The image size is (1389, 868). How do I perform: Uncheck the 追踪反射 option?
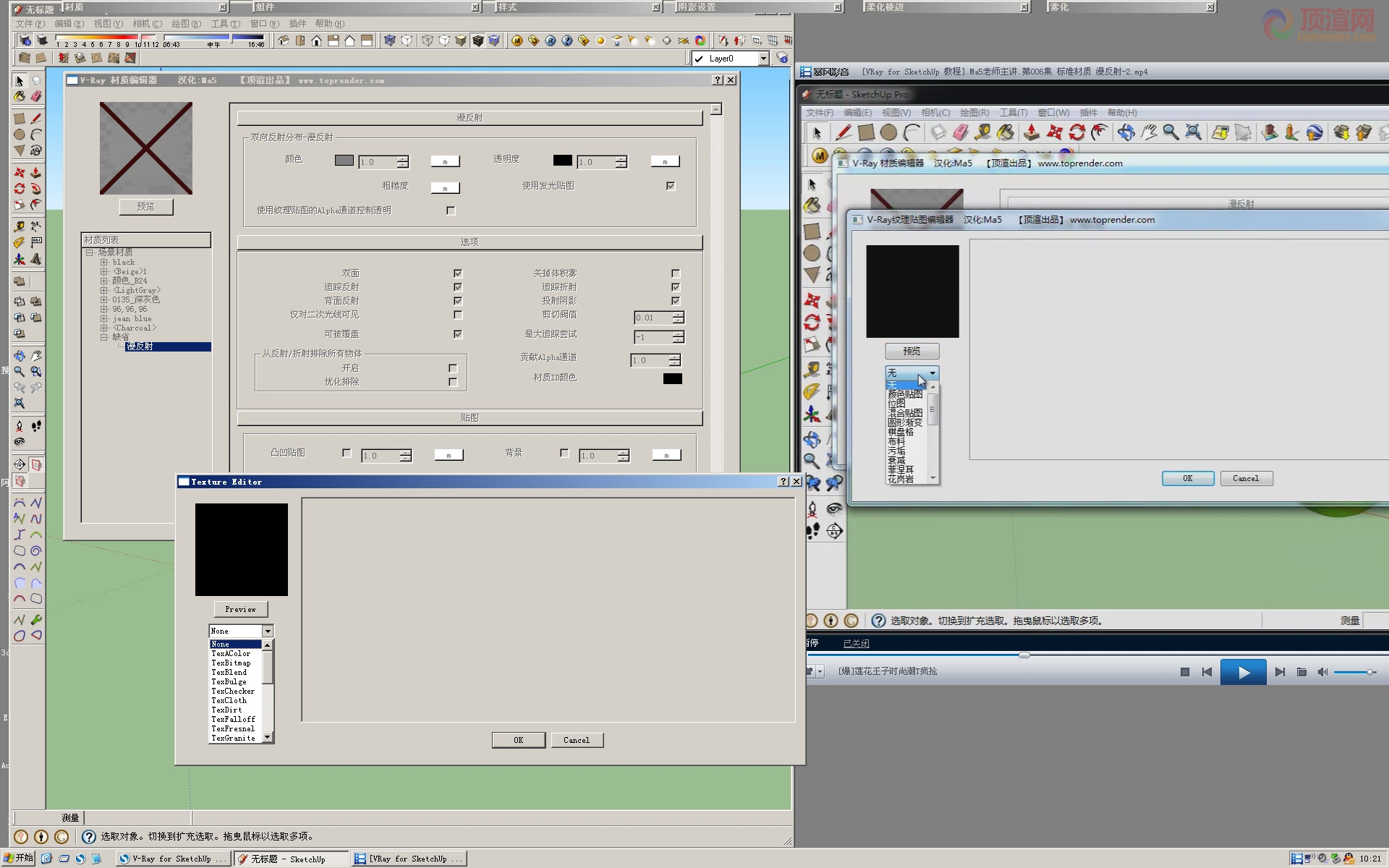(458, 287)
